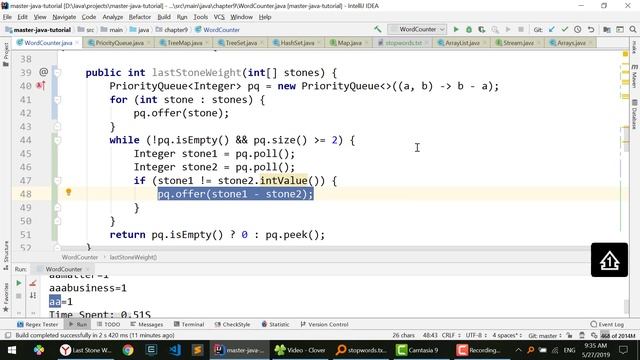
Task: Switch to the Stream.java tab
Action: tap(518, 43)
